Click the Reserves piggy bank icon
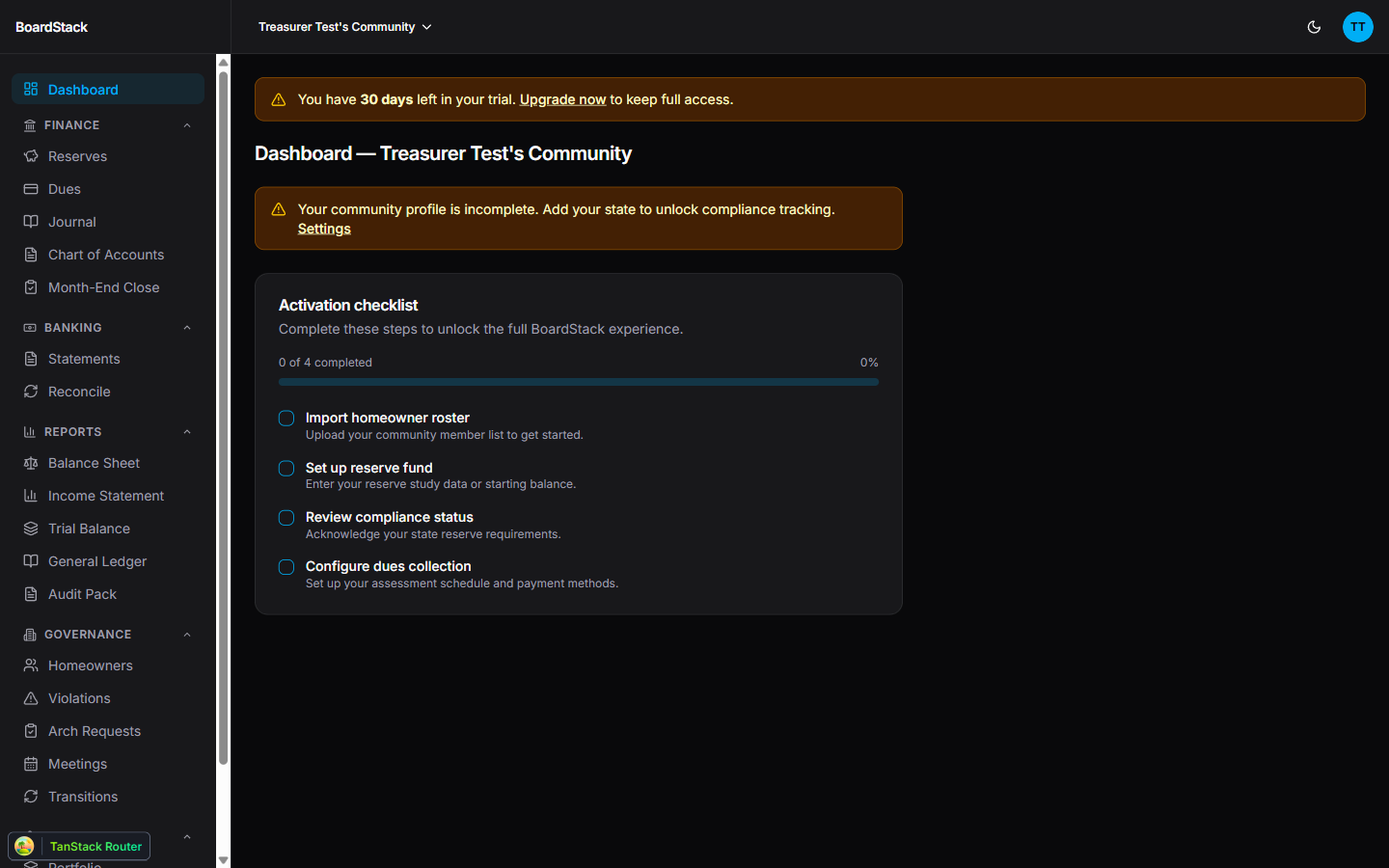1389x868 pixels. click(x=31, y=156)
